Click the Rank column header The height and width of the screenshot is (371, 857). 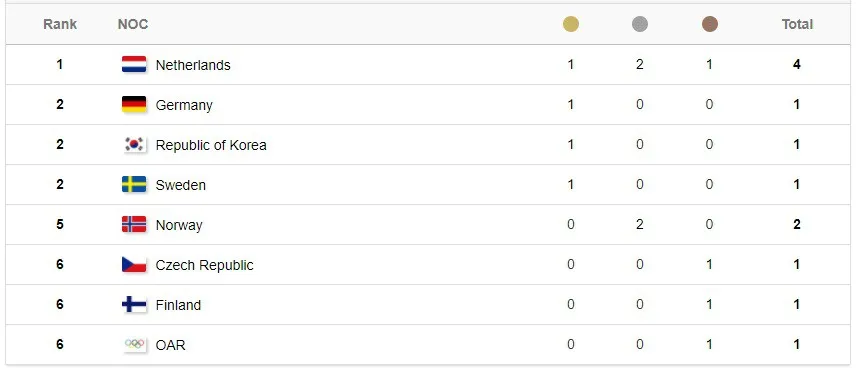(x=60, y=24)
